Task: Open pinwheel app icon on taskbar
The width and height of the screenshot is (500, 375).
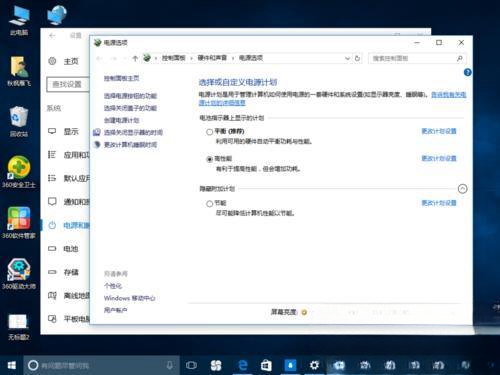Action: tap(216, 365)
